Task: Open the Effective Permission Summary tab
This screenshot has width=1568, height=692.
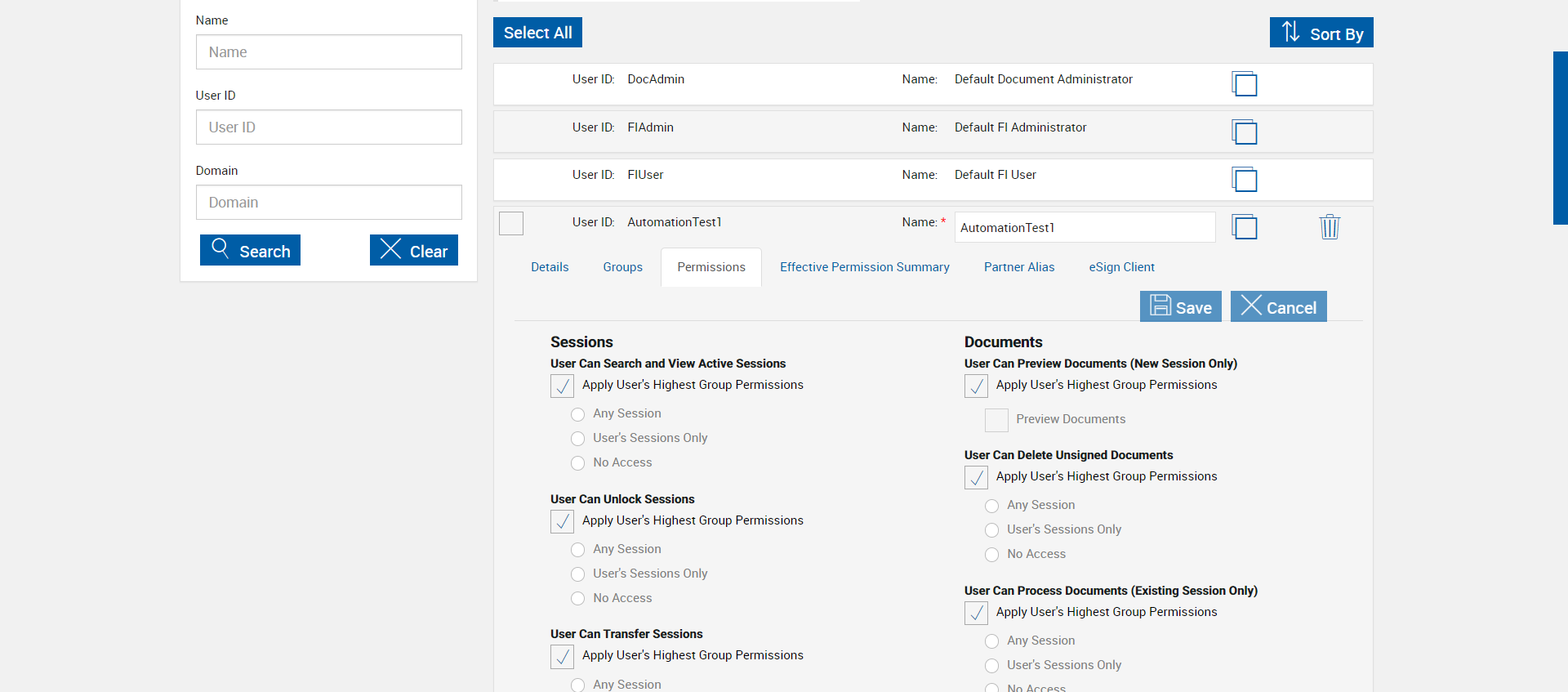Action: click(x=864, y=267)
